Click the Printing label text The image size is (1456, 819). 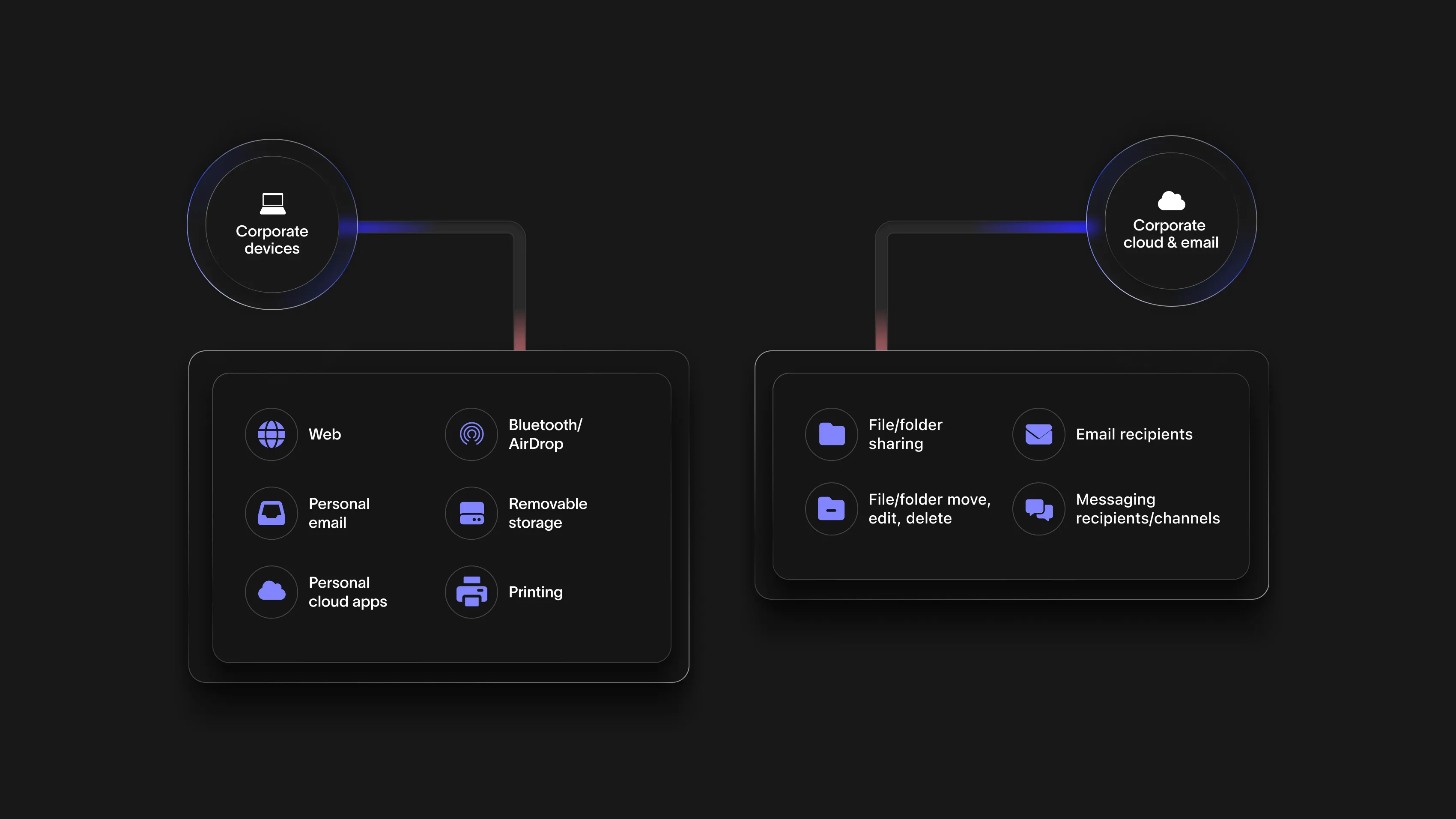tap(535, 591)
